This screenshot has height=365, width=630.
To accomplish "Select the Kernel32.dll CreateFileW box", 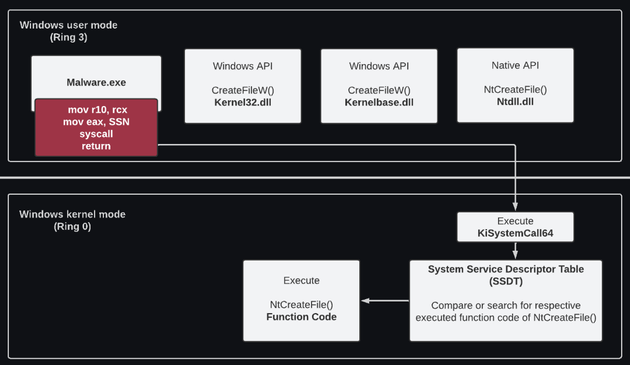I will 243,86.
